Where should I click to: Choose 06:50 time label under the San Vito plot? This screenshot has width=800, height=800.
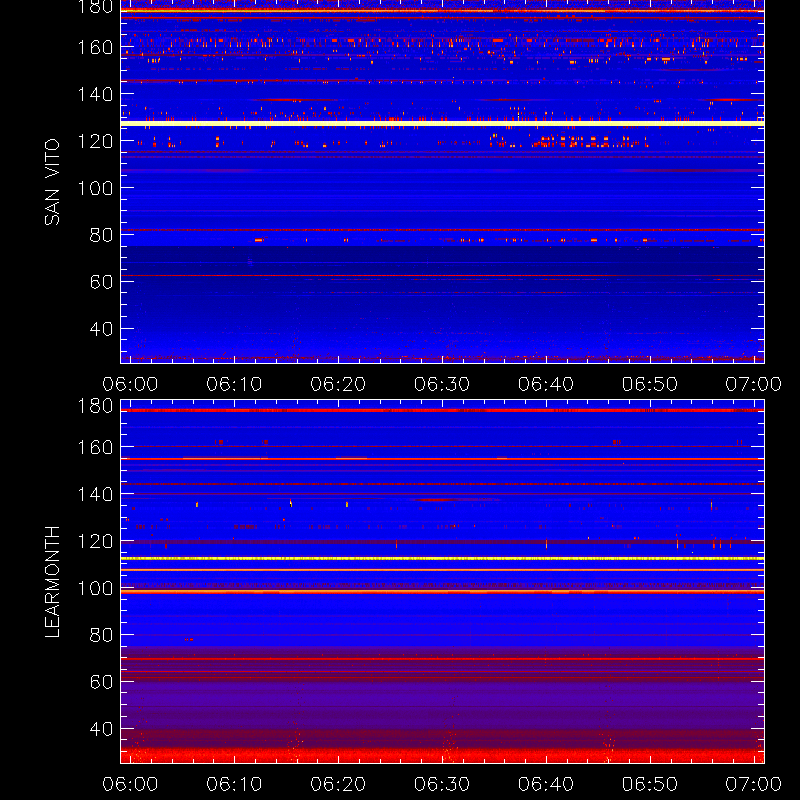[649, 384]
